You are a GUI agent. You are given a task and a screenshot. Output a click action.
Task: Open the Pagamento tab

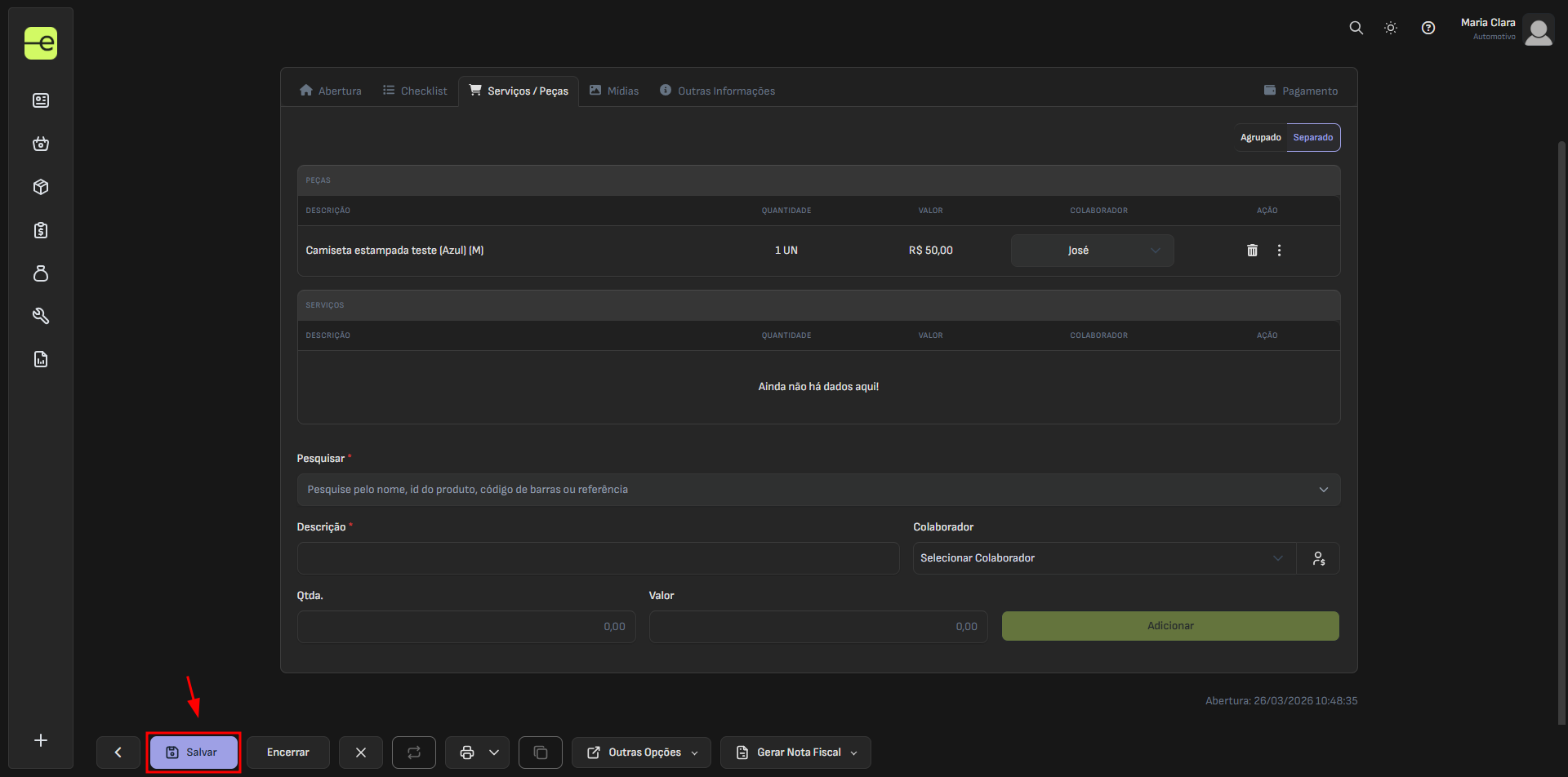(1301, 91)
